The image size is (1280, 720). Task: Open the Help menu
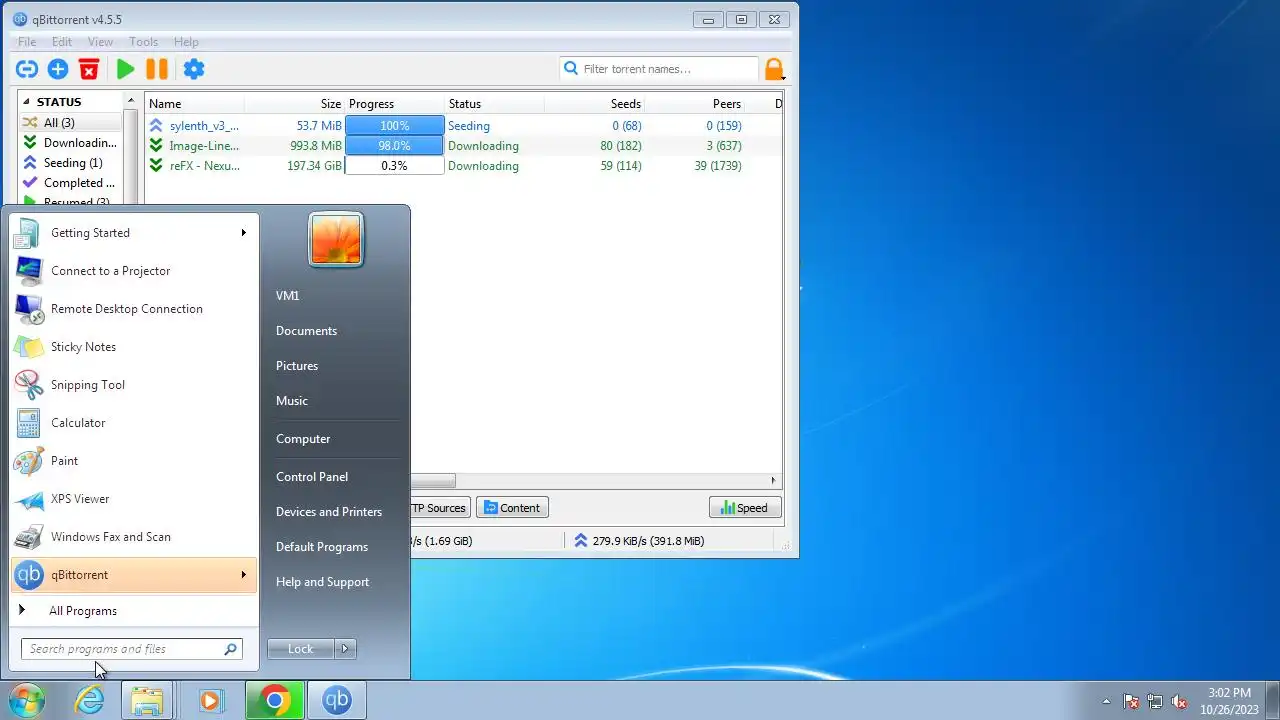(x=186, y=42)
